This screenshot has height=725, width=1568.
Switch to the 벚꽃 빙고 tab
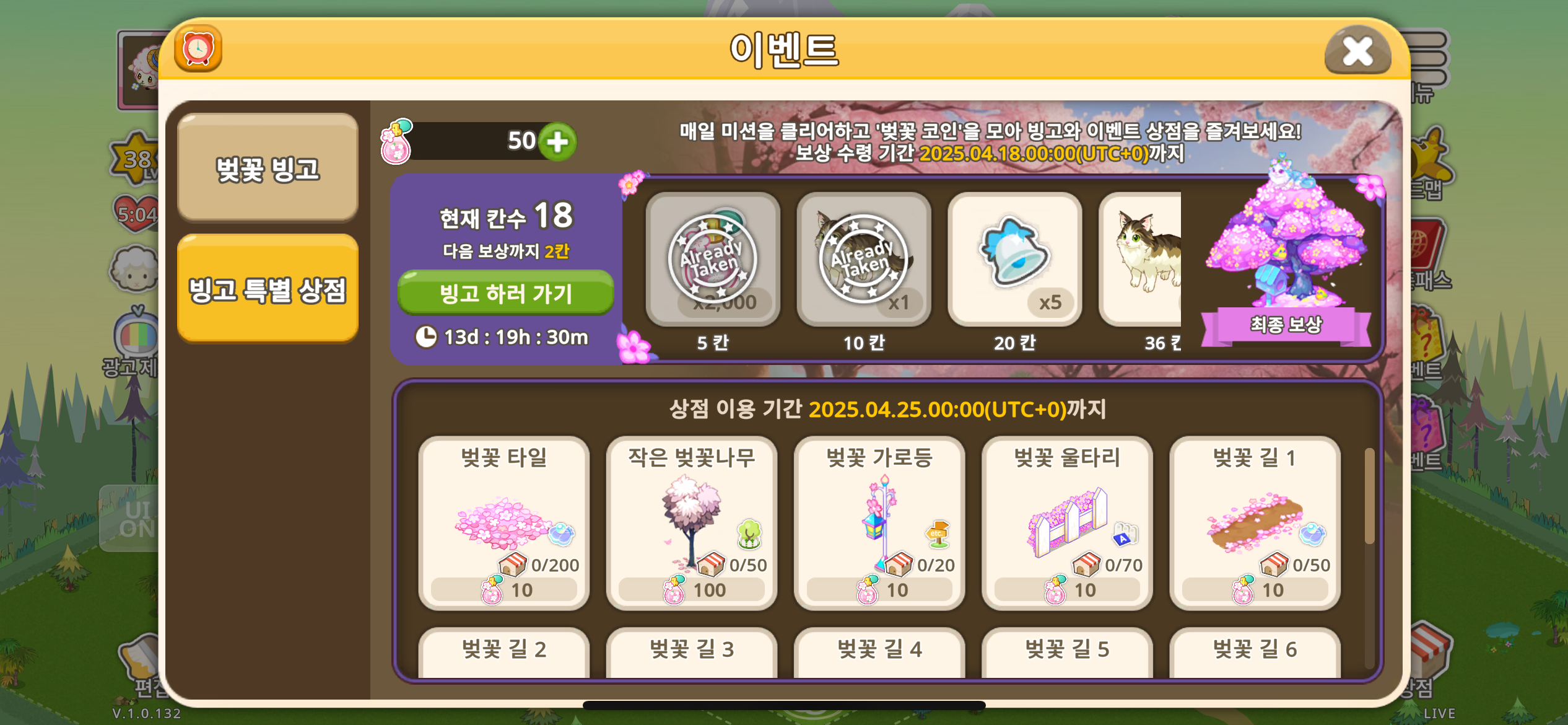click(x=268, y=168)
